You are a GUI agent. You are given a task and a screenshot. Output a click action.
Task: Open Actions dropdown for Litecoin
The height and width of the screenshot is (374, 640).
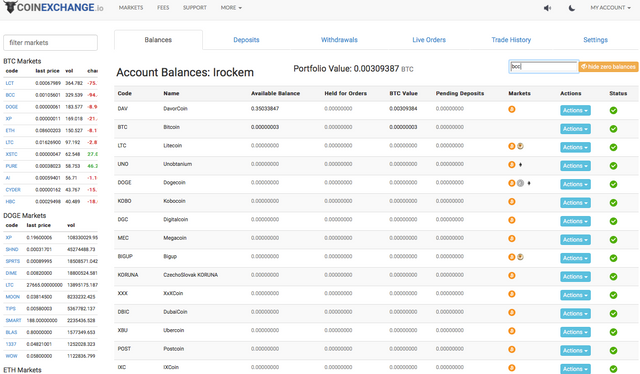click(575, 147)
